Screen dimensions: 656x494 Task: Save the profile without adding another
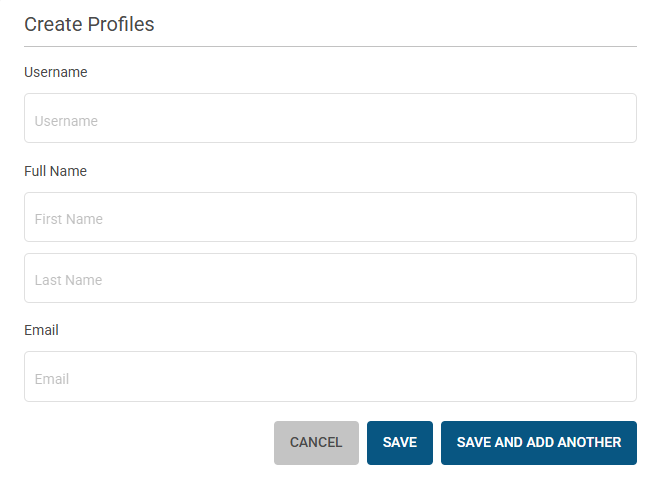[x=400, y=443]
